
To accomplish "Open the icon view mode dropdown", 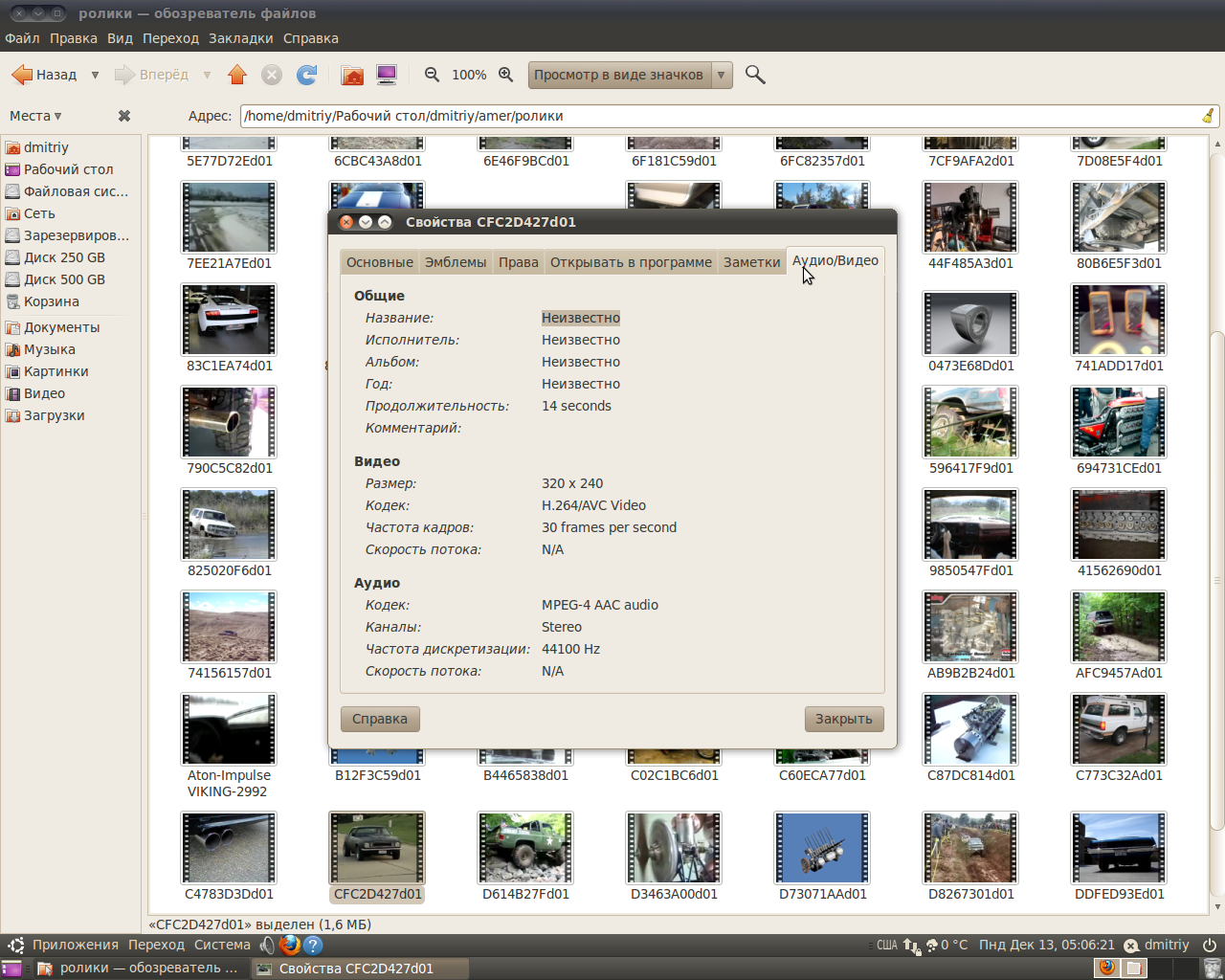I will coord(722,75).
